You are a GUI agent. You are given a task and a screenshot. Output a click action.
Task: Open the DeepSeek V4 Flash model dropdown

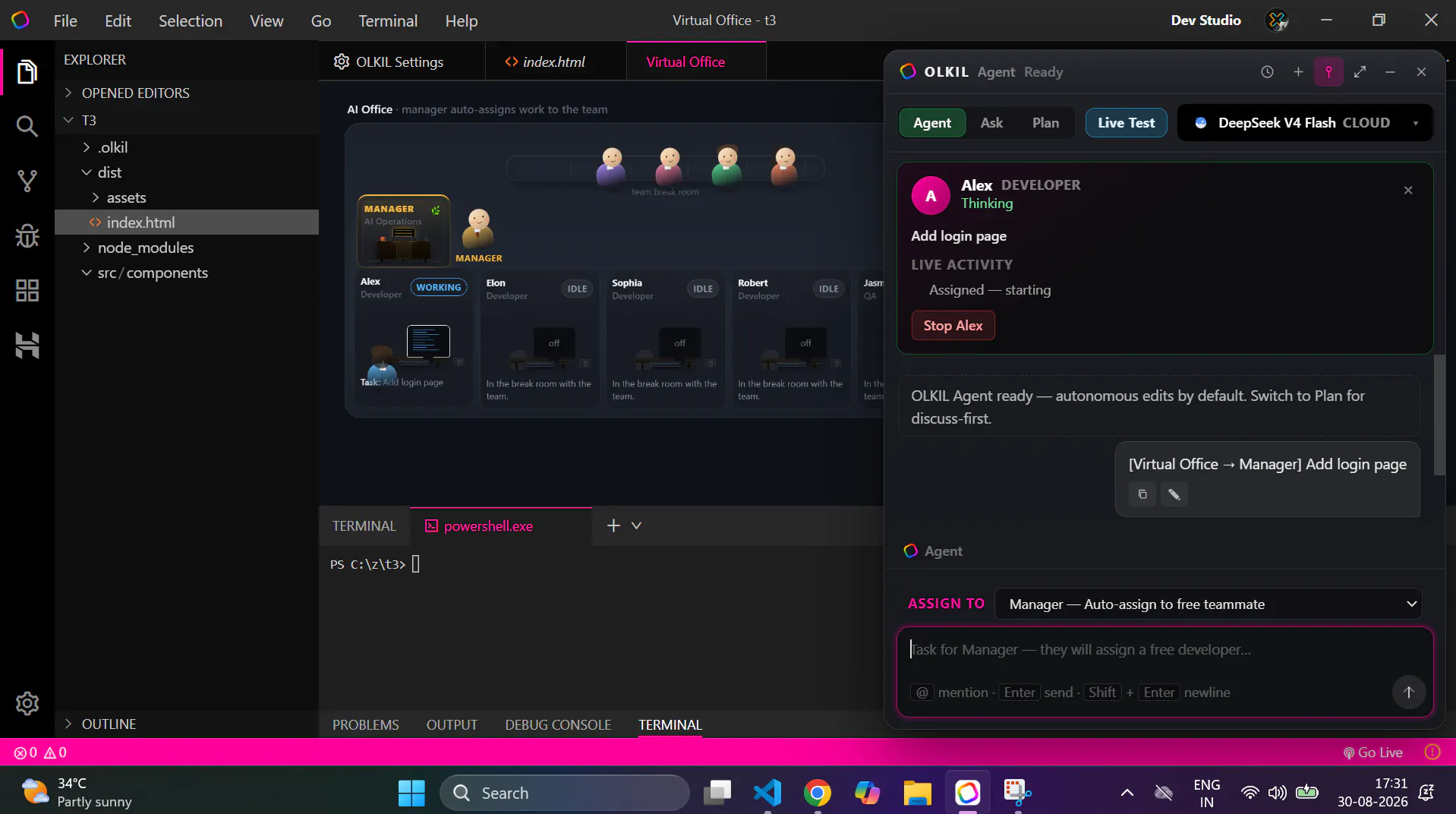click(x=1305, y=123)
